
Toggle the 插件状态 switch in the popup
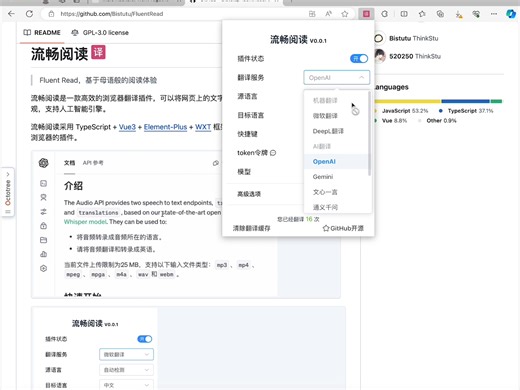pyautogui.click(x=359, y=59)
